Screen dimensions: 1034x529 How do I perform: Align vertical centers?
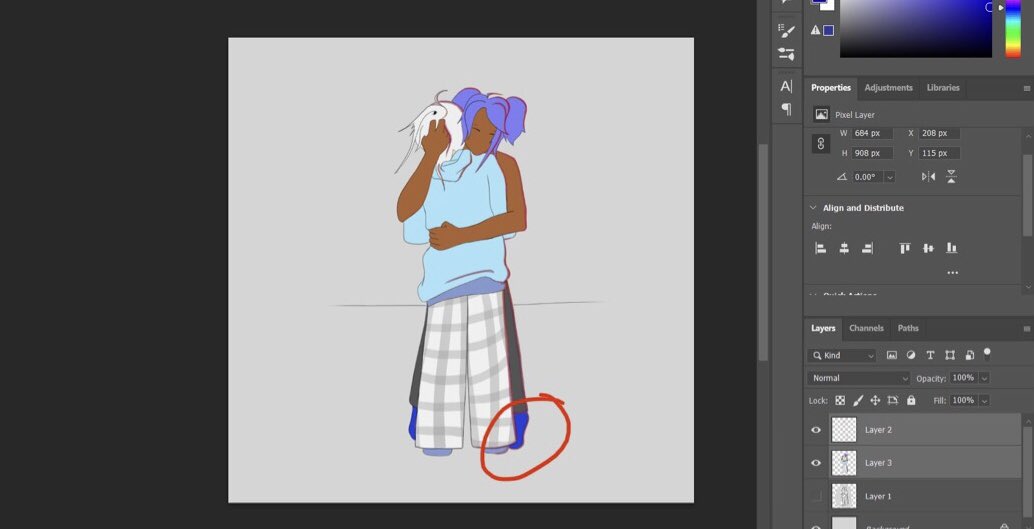click(x=928, y=248)
